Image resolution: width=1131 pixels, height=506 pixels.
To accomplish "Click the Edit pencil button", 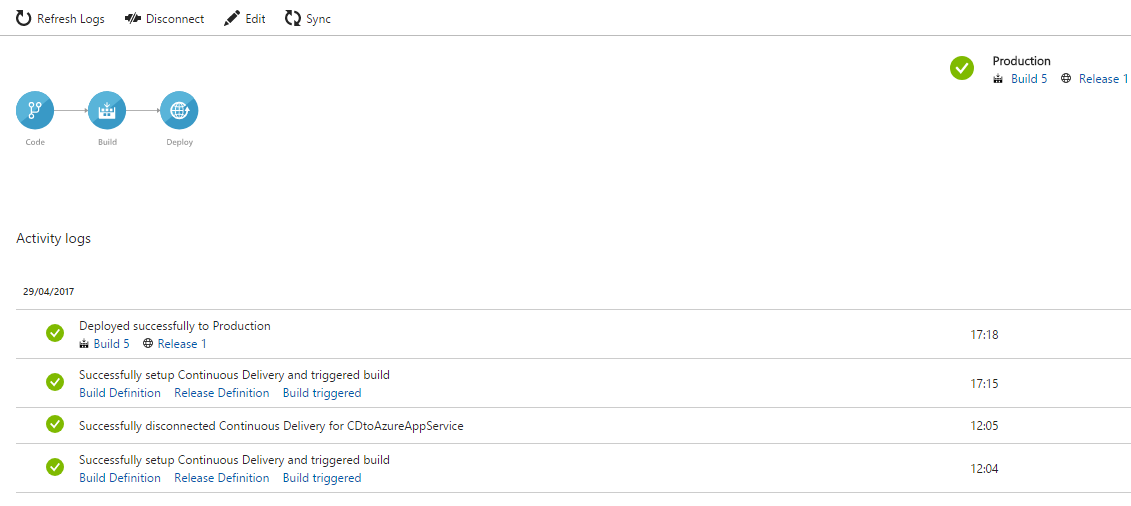I will (x=244, y=19).
